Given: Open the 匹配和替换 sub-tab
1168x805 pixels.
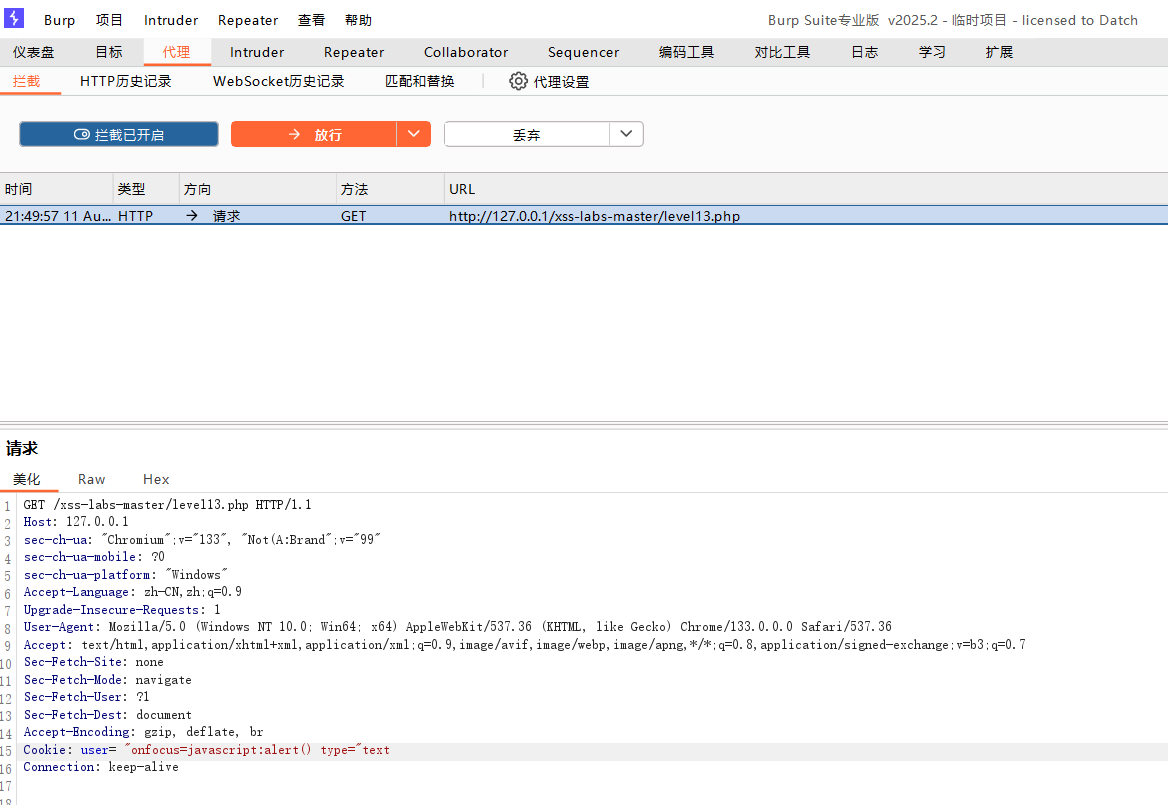Looking at the screenshot, I should tap(419, 81).
